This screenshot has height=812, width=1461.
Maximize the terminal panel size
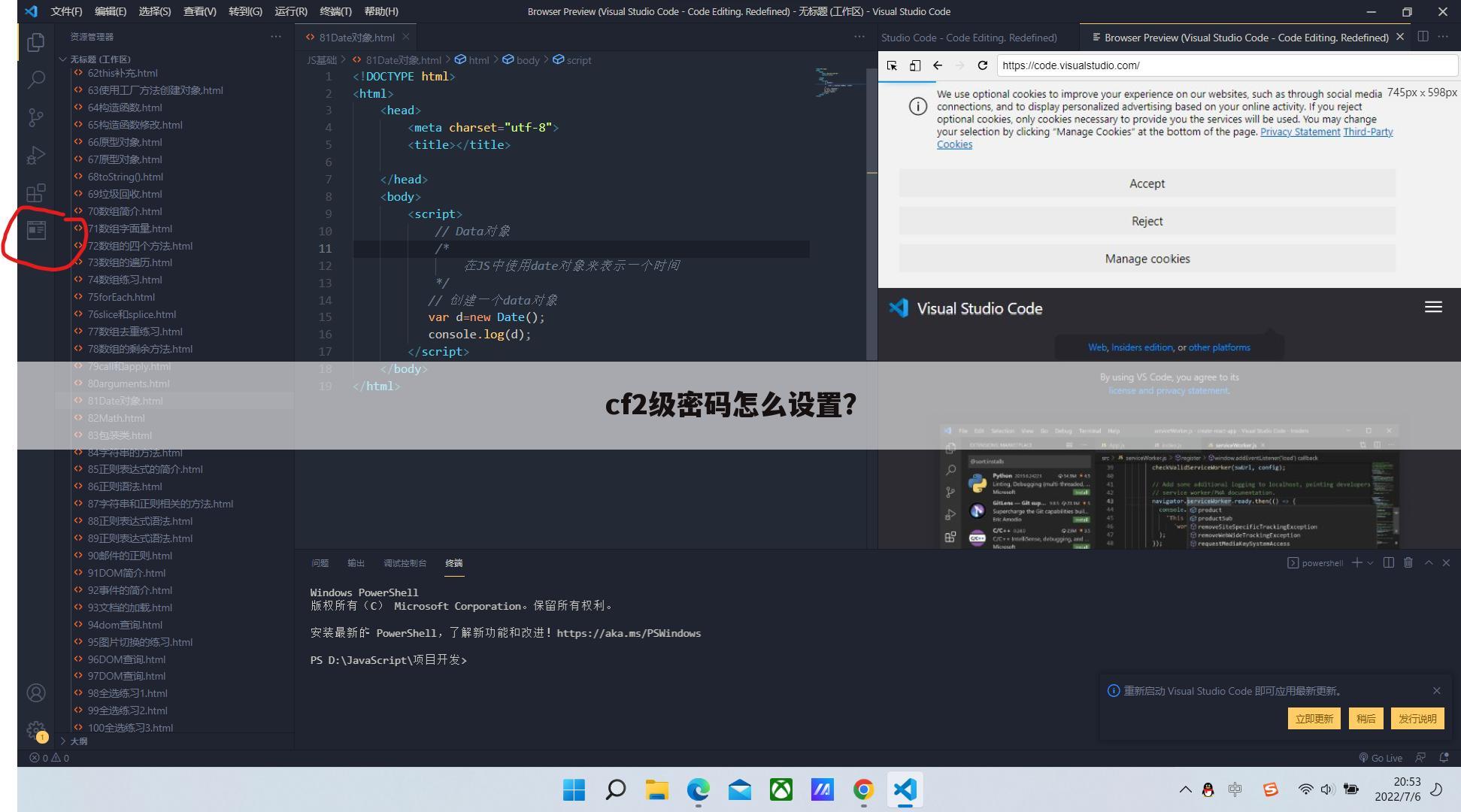pyautogui.click(x=1429, y=562)
